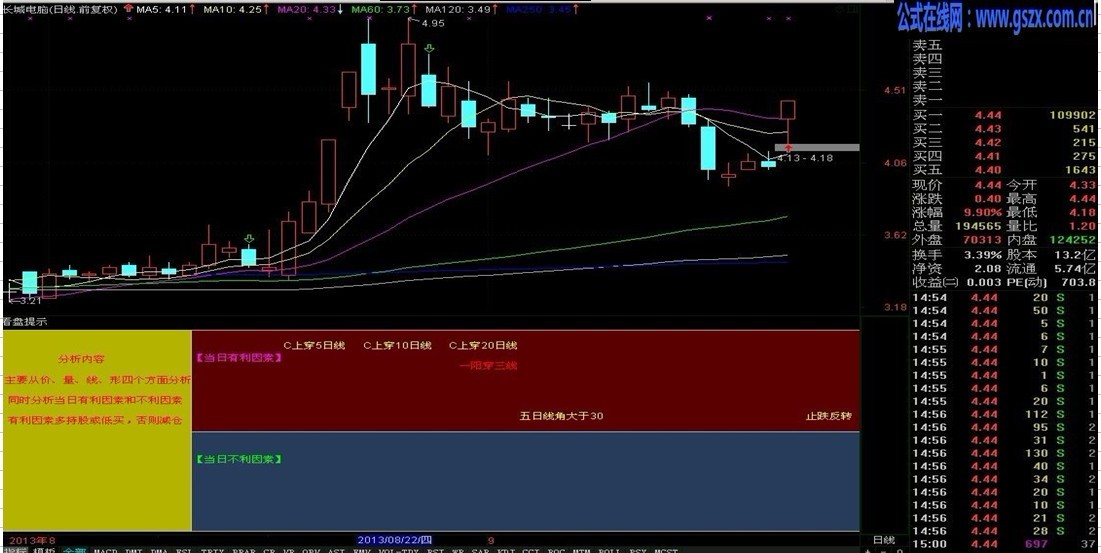Click the 【当日有利因素】 heading
This screenshot has width=1101, height=553.
point(239,357)
